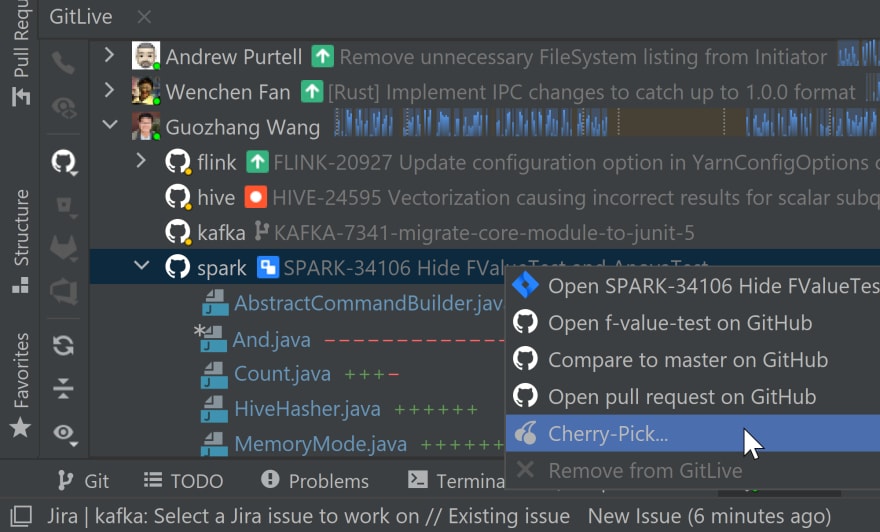The image size is (880, 532).
Task: Select FLINK-20927 issue text
Action: point(576,162)
